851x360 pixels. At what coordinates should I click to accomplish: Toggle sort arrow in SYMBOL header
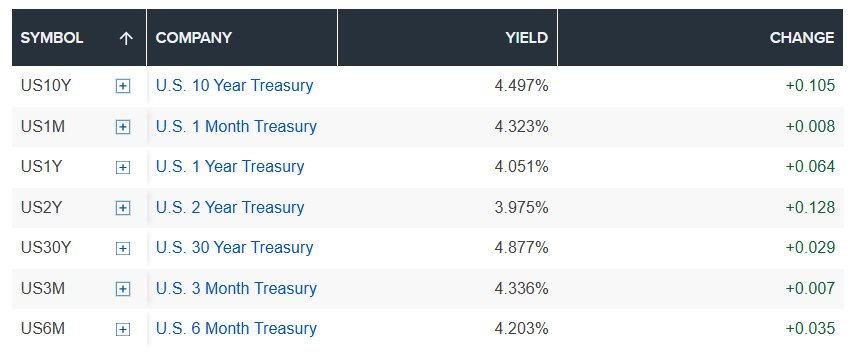pyautogui.click(x=126, y=38)
